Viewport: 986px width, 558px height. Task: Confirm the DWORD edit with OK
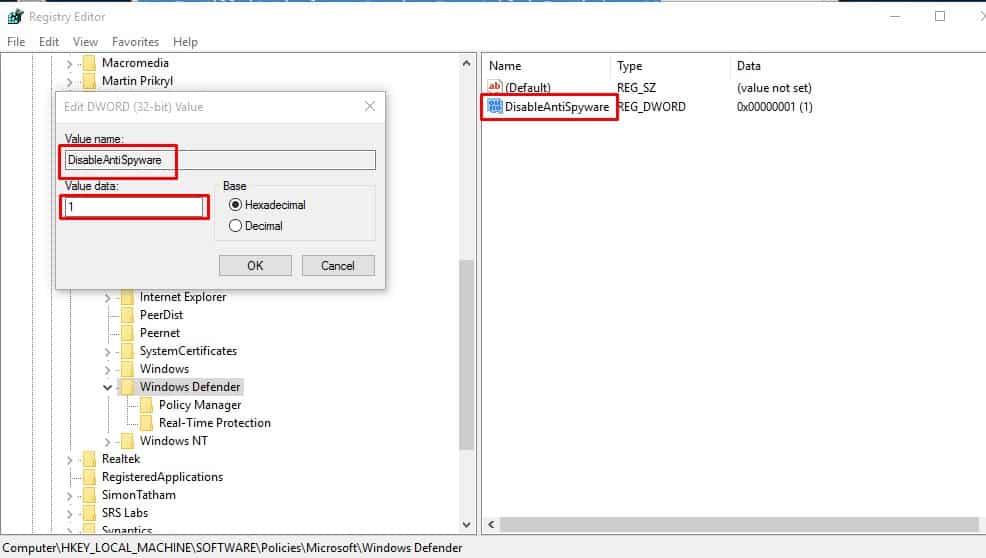[x=255, y=265]
